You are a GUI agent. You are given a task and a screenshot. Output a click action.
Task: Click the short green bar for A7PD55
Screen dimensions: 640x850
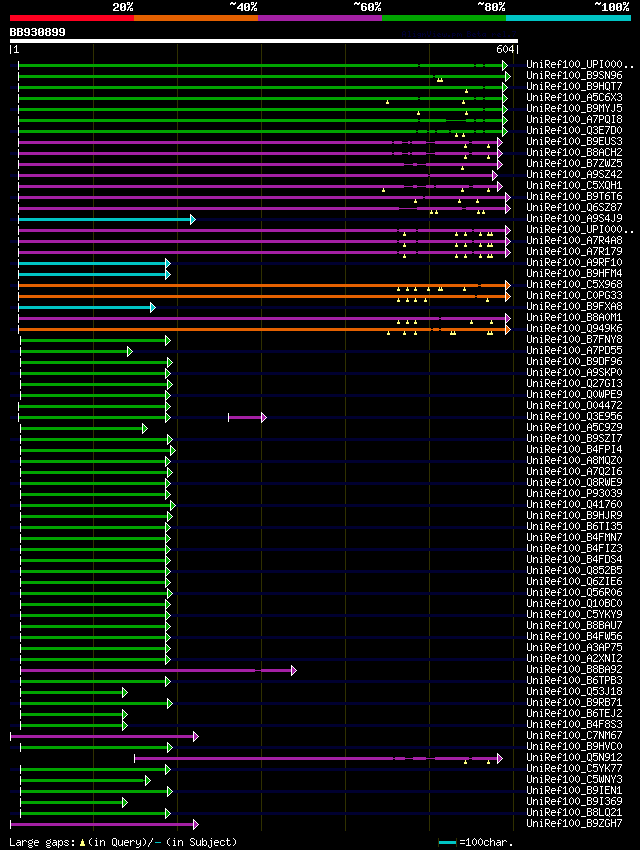[x=76, y=352]
